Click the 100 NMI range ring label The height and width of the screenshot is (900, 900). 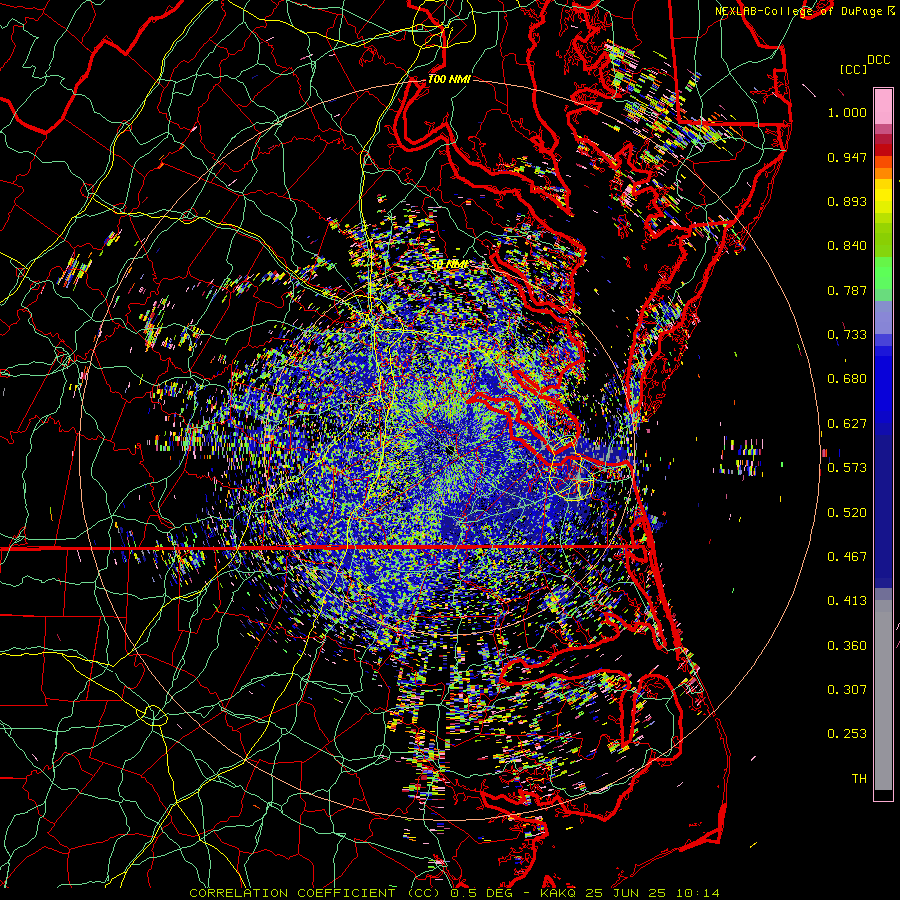[x=449, y=79]
